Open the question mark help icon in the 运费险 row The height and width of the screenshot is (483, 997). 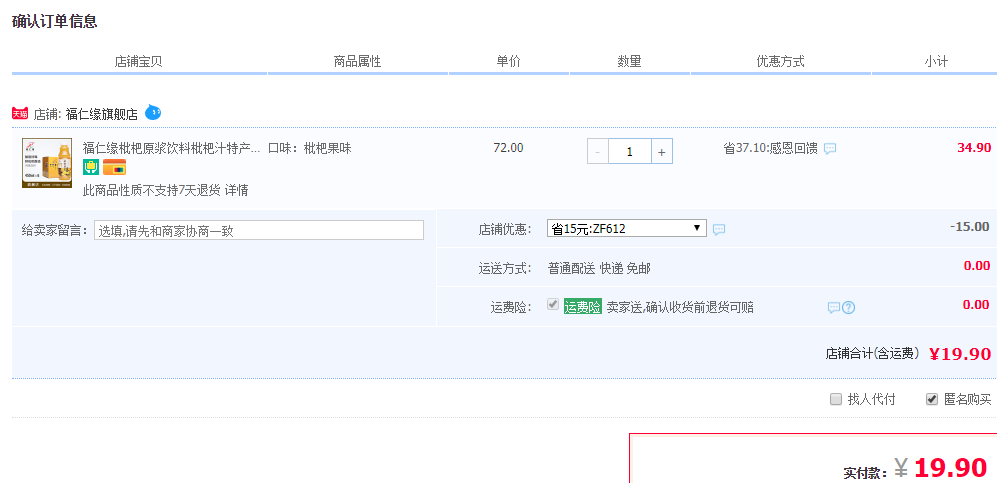pyautogui.click(x=848, y=308)
